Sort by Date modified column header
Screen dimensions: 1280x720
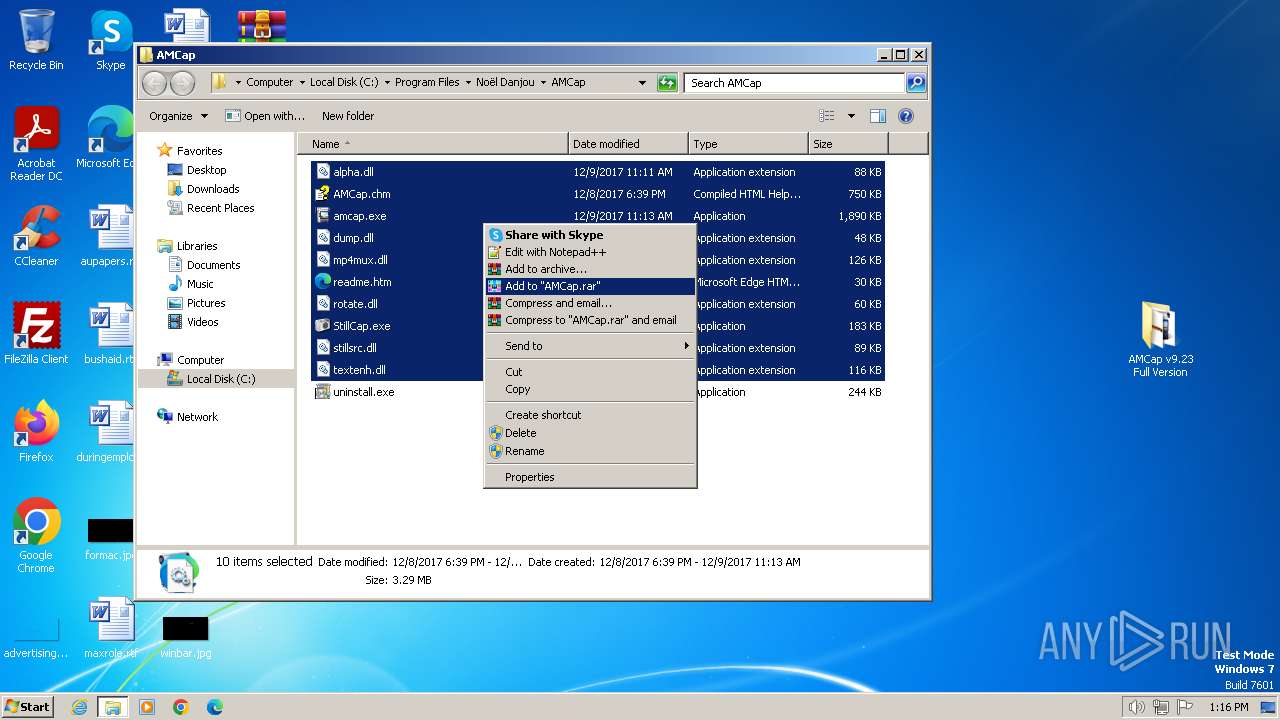pyautogui.click(x=628, y=144)
